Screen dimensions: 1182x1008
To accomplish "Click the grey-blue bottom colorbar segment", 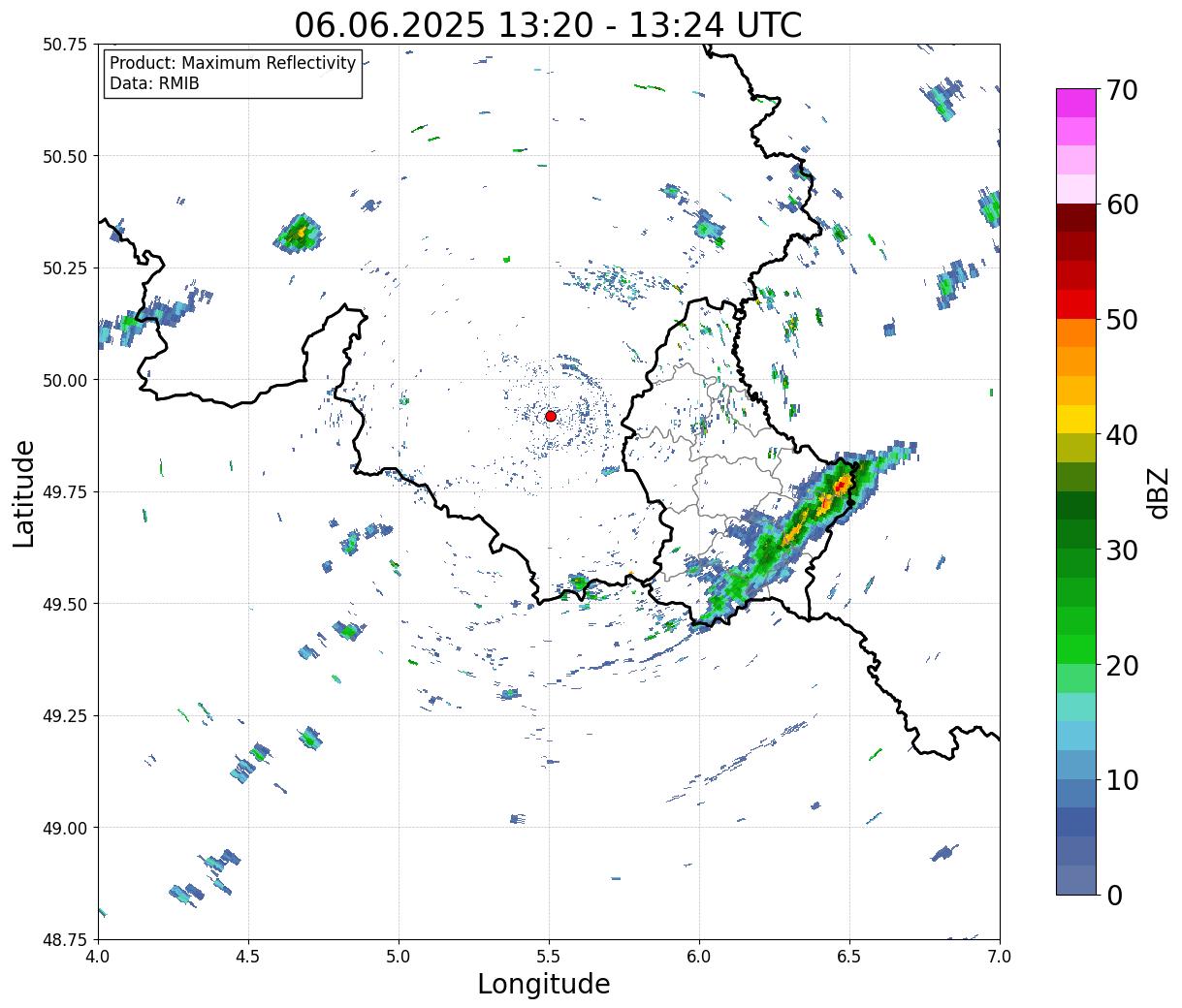I will pyautogui.click(x=1076, y=879).
